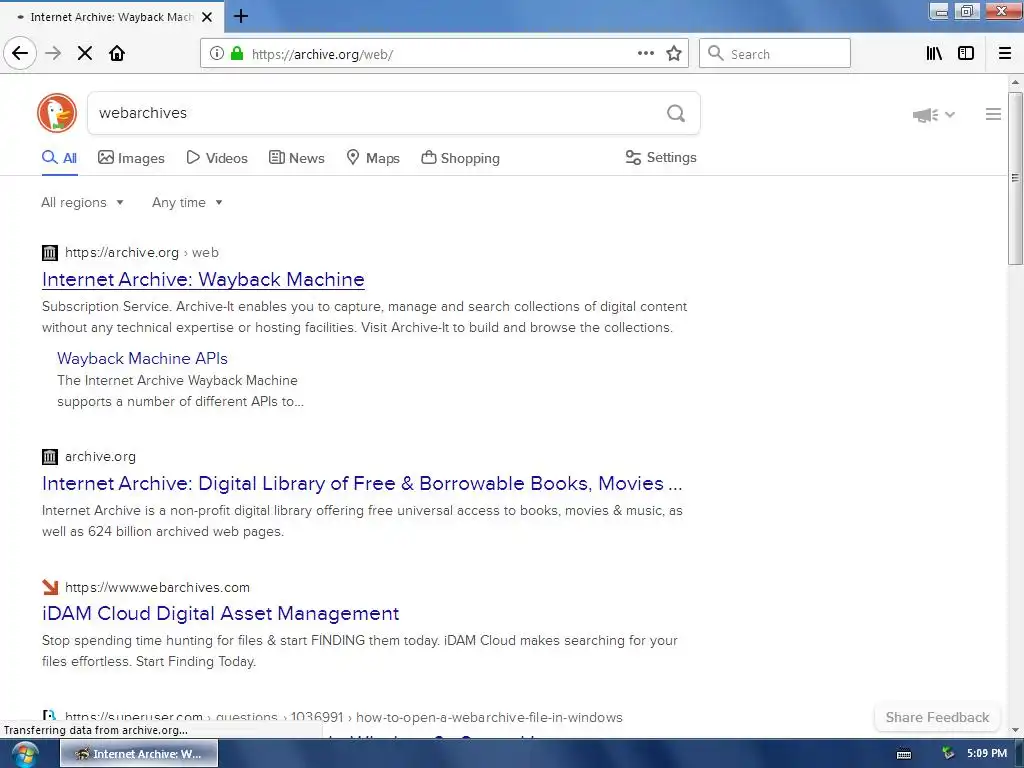Switch to the Videos tab
Screen dimensions: 1024x768
(217, 158)
